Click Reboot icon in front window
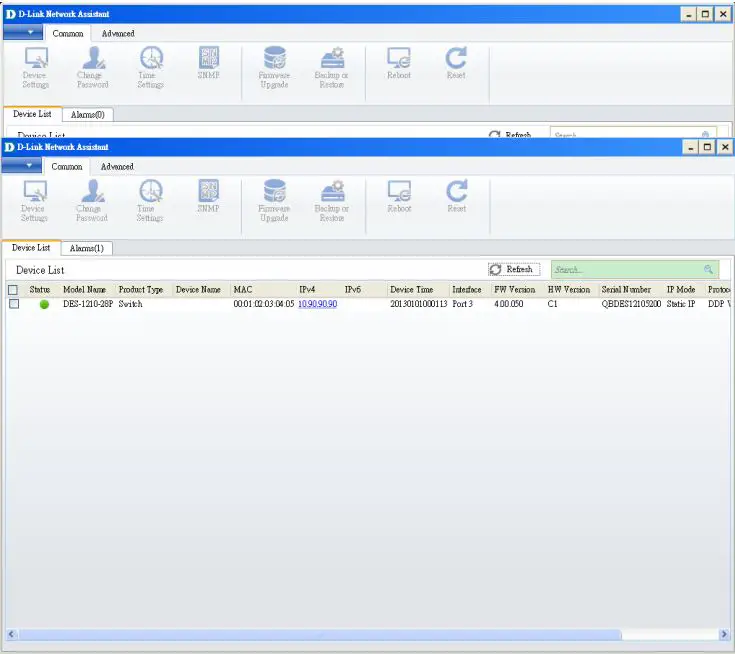This screenshot has width=735, height=654. pos(399,196)
